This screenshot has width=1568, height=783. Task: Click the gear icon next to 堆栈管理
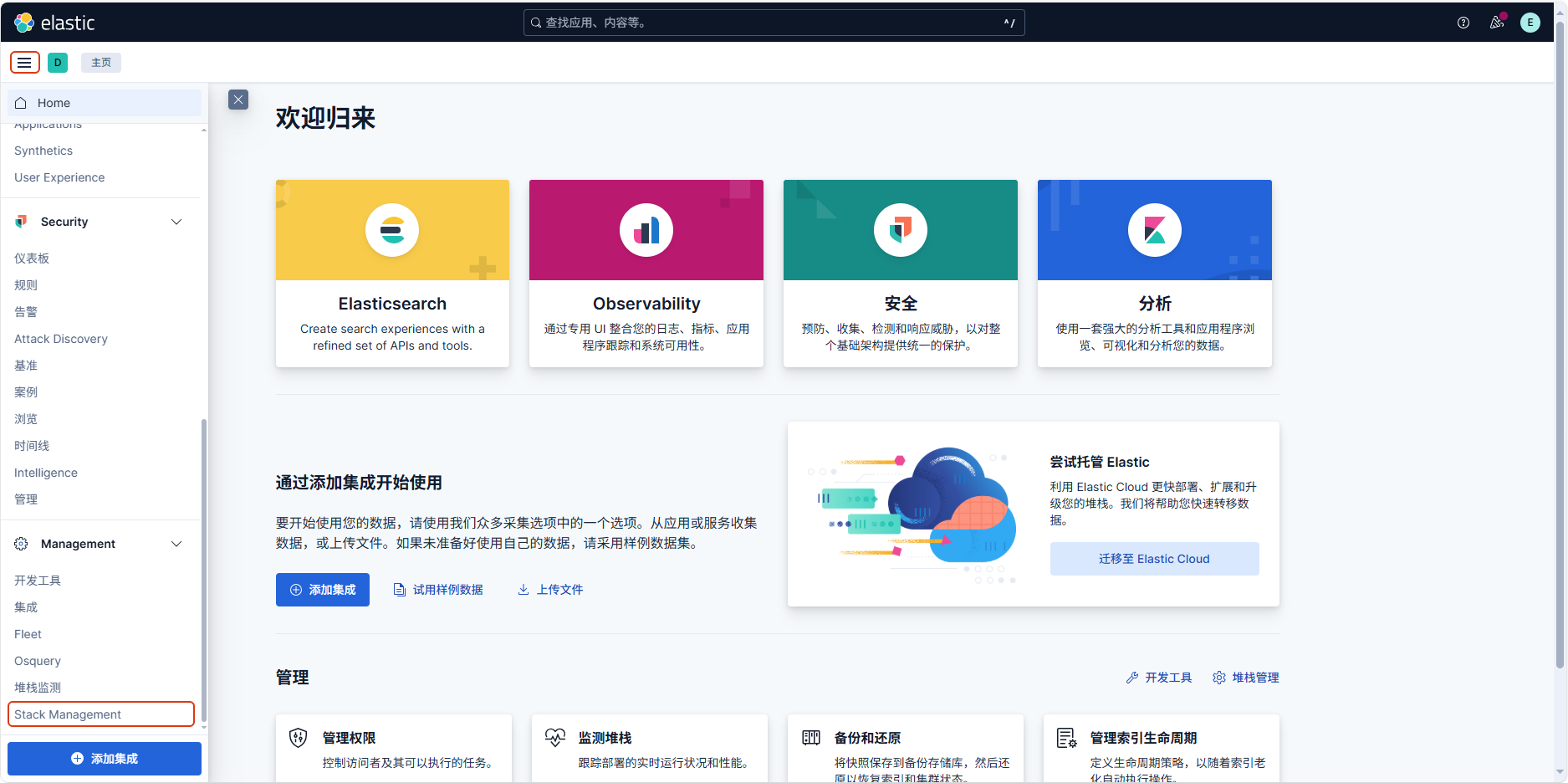(1219, 678)
